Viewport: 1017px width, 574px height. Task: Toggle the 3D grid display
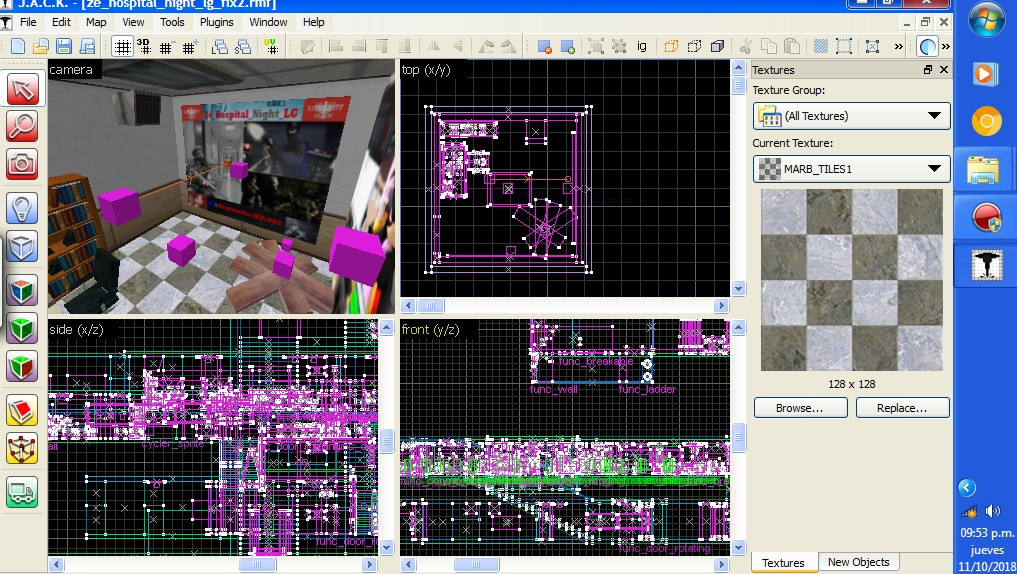[143, 46]
